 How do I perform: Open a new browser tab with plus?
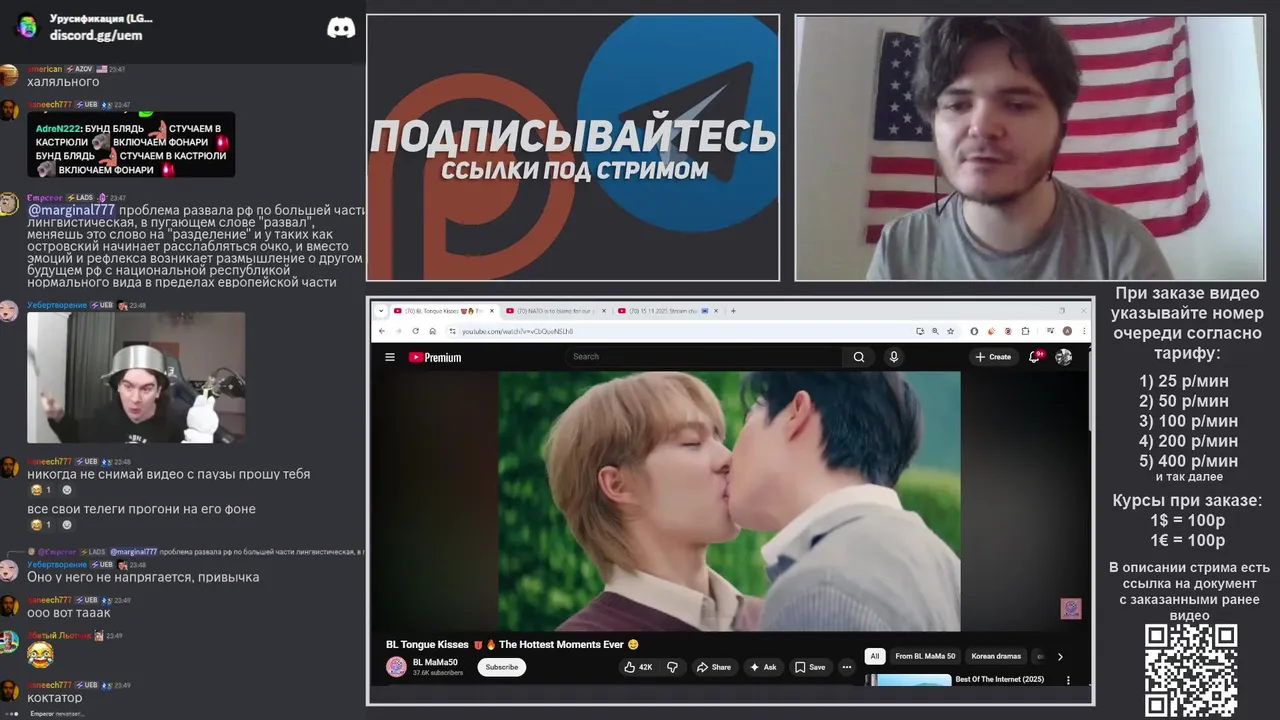pos(733,311)
